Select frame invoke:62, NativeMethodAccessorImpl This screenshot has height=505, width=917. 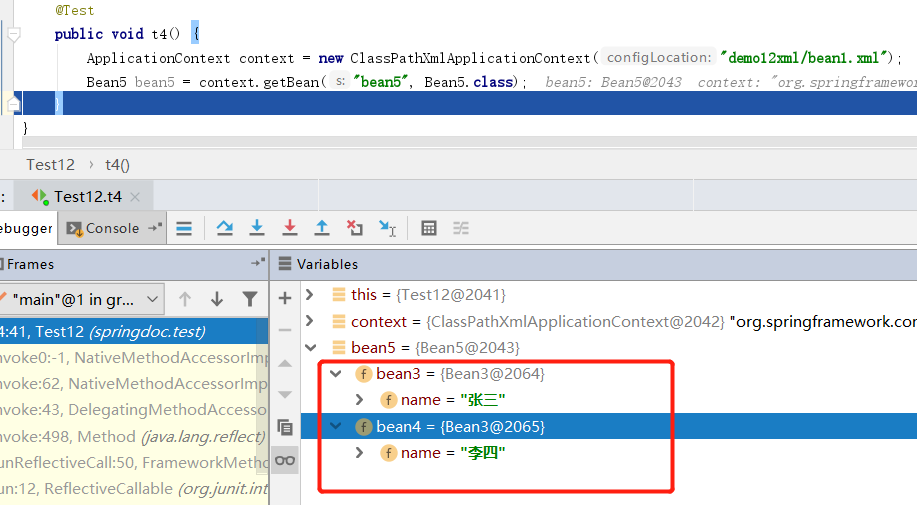coord(134,383)
